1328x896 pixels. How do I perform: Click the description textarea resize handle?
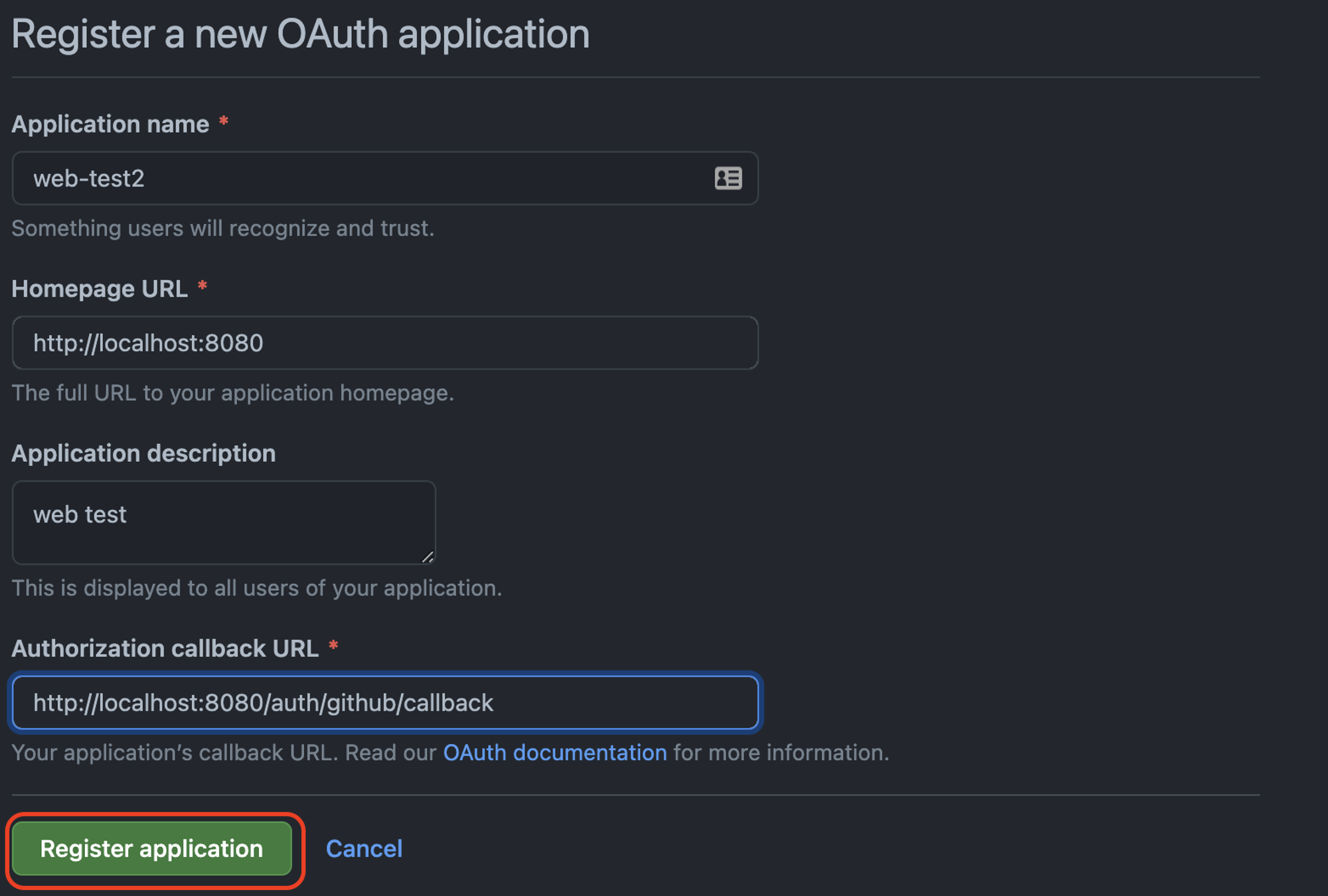[x=428, y=556]
